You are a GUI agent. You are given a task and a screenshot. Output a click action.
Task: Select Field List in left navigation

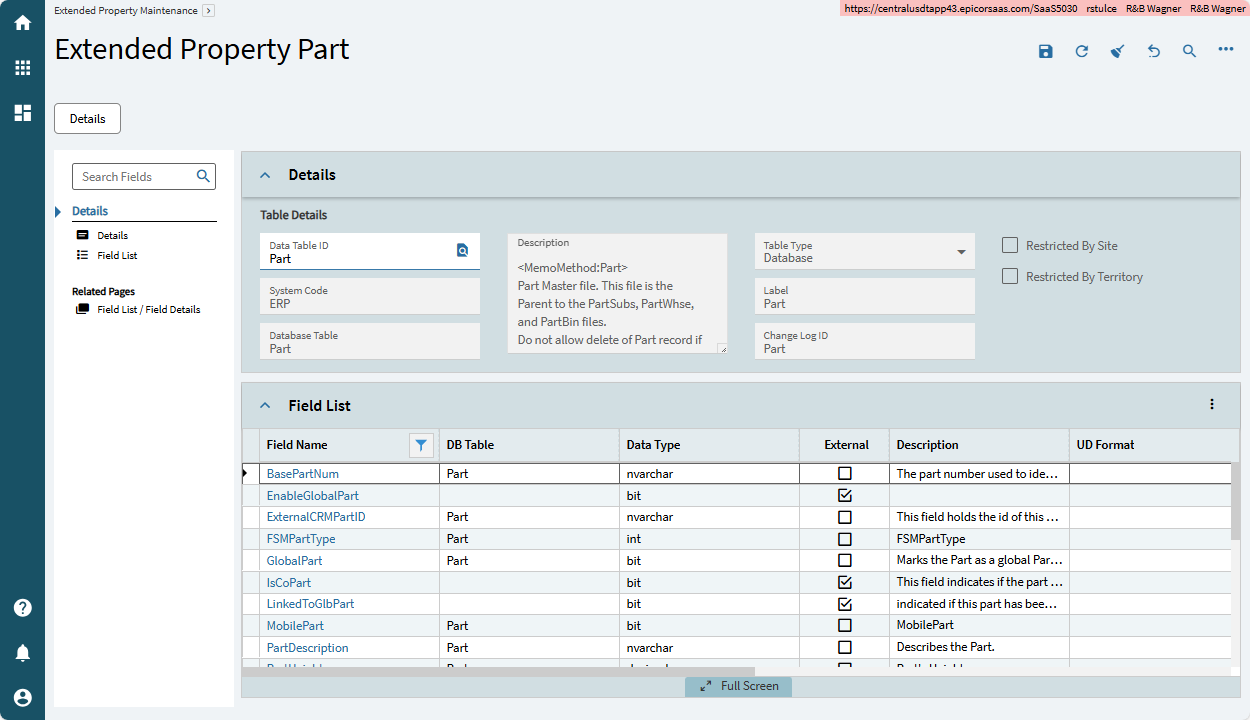pyautogui.click(x=117, y=256)
